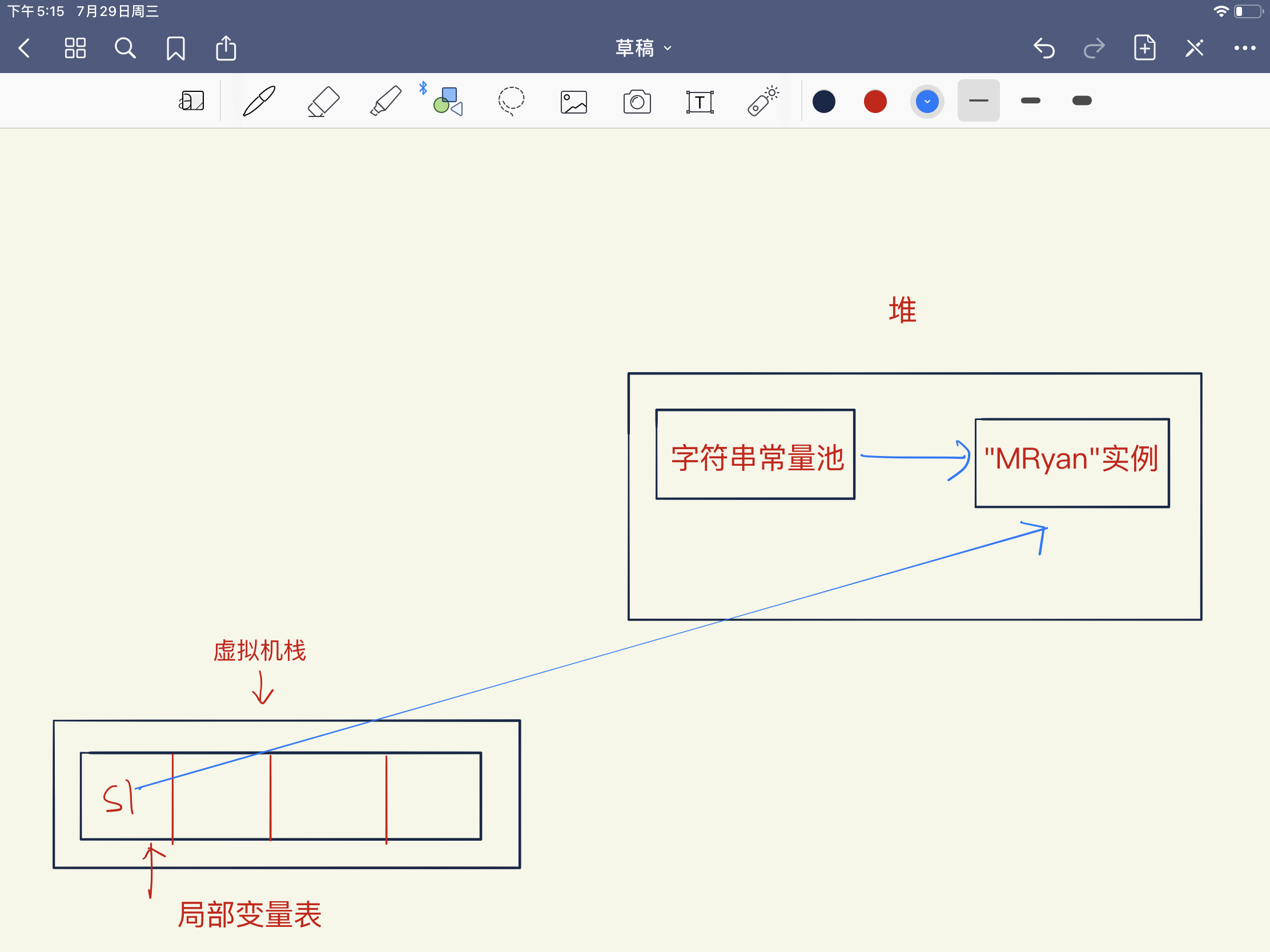The height and width of the screenshot is (952, 1270).
Task: Open the search in document
Action: (x=126, y=48)
